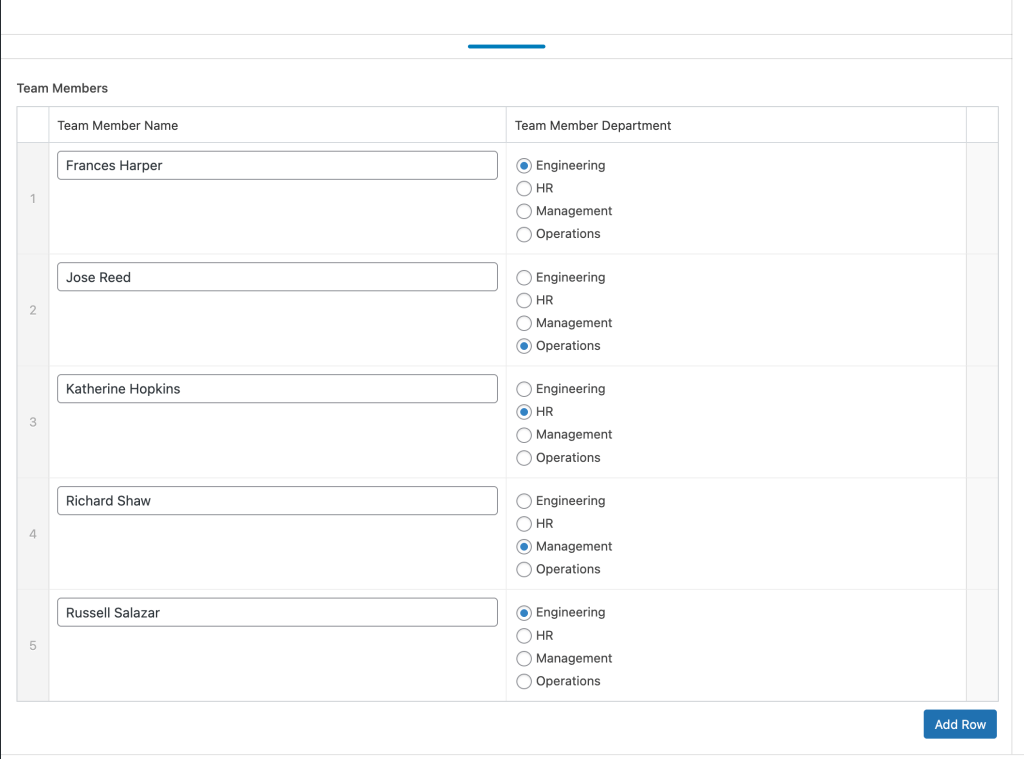Select HR for Frances Harper
Screen dimensions: 1024x759
click(x=524, y=188)
